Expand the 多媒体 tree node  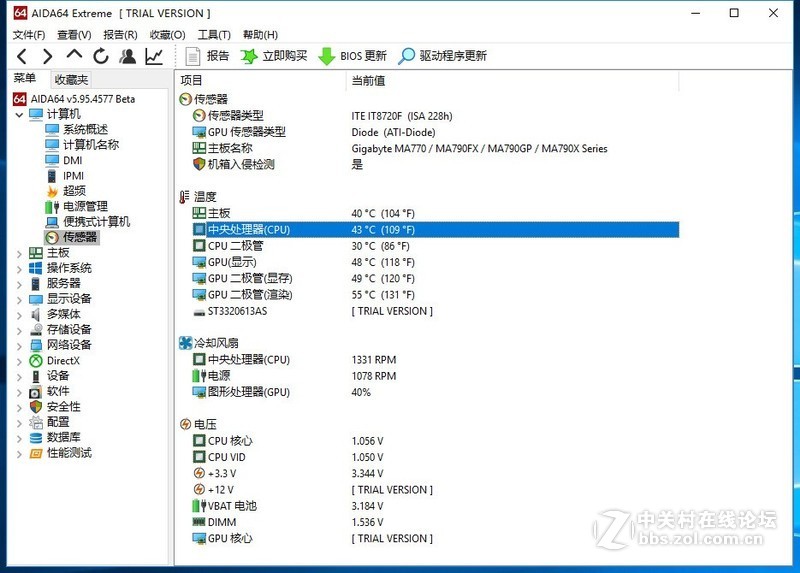[x=19, y=315]
